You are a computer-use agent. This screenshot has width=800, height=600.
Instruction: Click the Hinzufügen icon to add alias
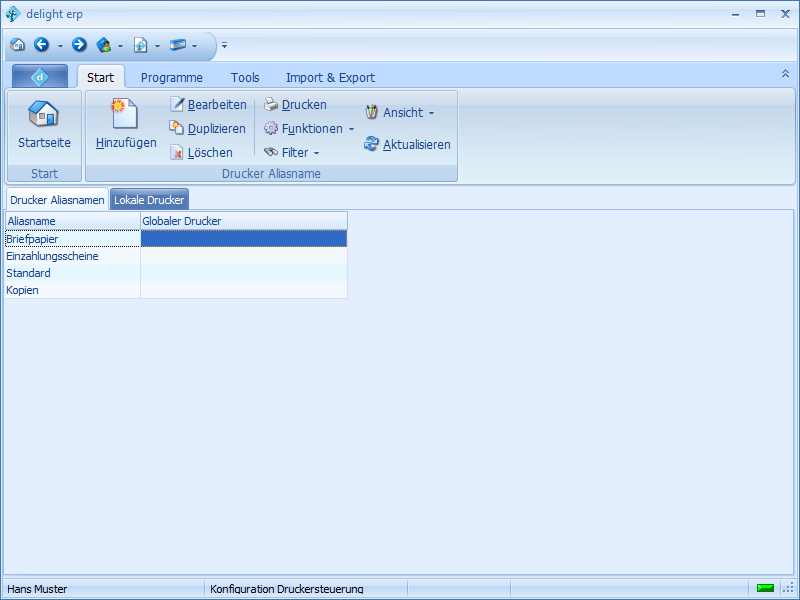[125, 113]
